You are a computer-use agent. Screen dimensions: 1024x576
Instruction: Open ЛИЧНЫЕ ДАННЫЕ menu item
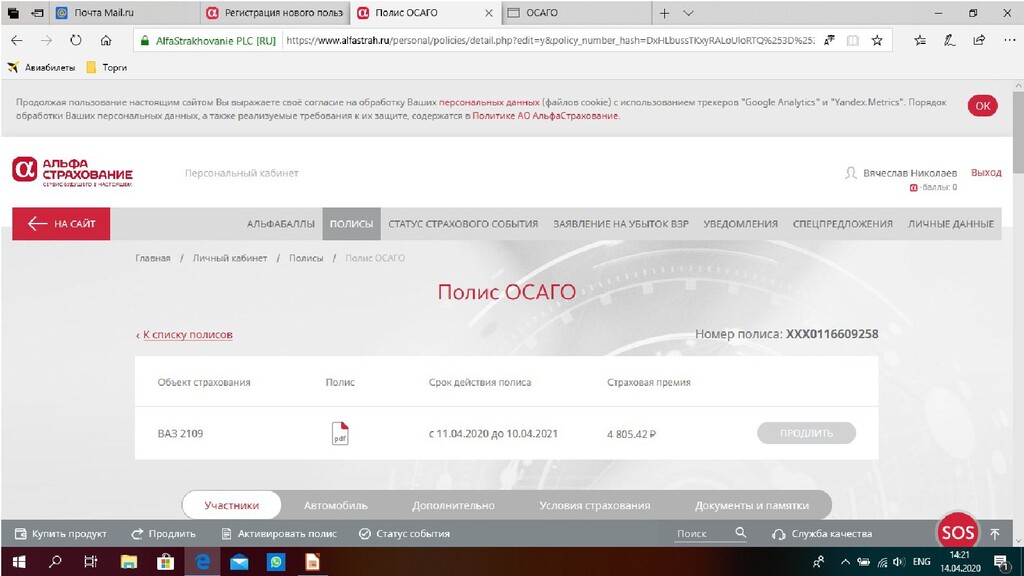(x=951, y=224)
